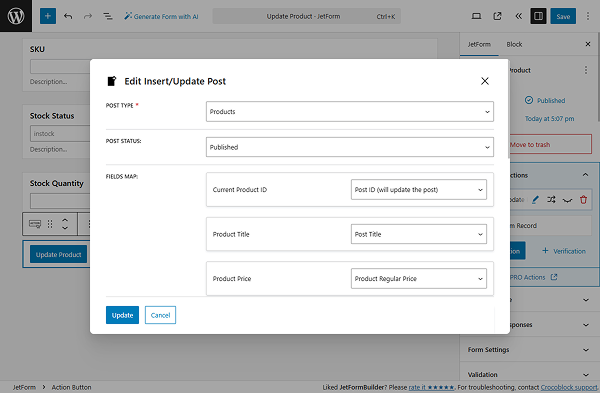600x393 pixels.
Task: Open Current Product ID field mapping dropdown
Action: (x=419, y=189)
